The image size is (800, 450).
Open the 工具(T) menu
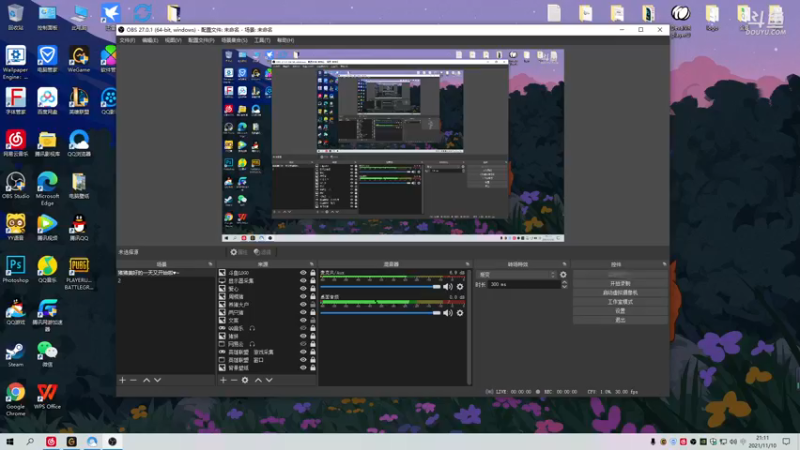coord(262,40)
